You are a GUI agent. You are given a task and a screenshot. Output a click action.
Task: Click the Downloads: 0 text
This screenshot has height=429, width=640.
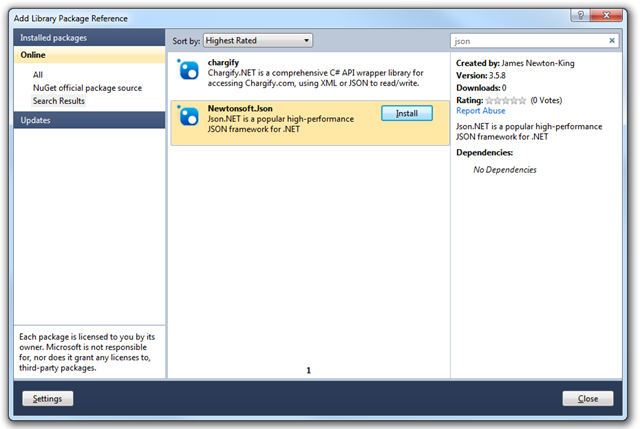481,88
